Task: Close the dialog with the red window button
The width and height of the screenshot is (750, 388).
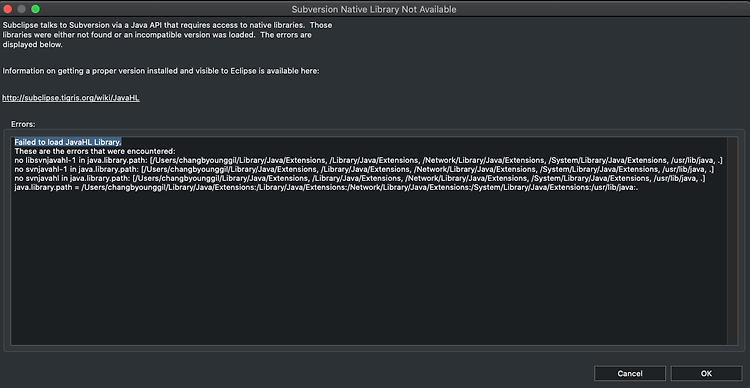Action: [x=8, y=9]
